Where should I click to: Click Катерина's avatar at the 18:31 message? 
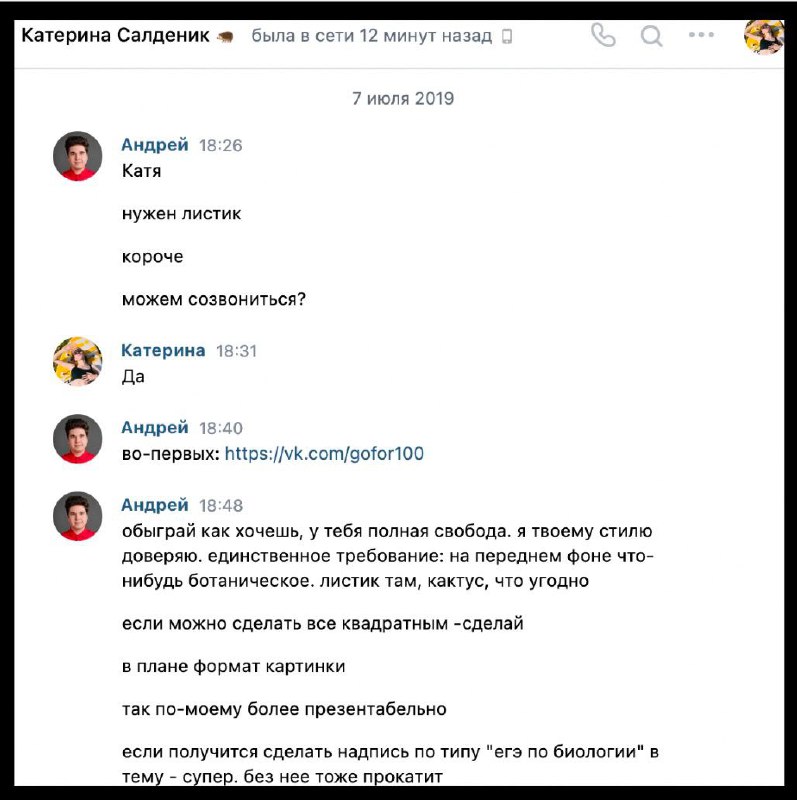pyautogui.click(x=78, y=361)
